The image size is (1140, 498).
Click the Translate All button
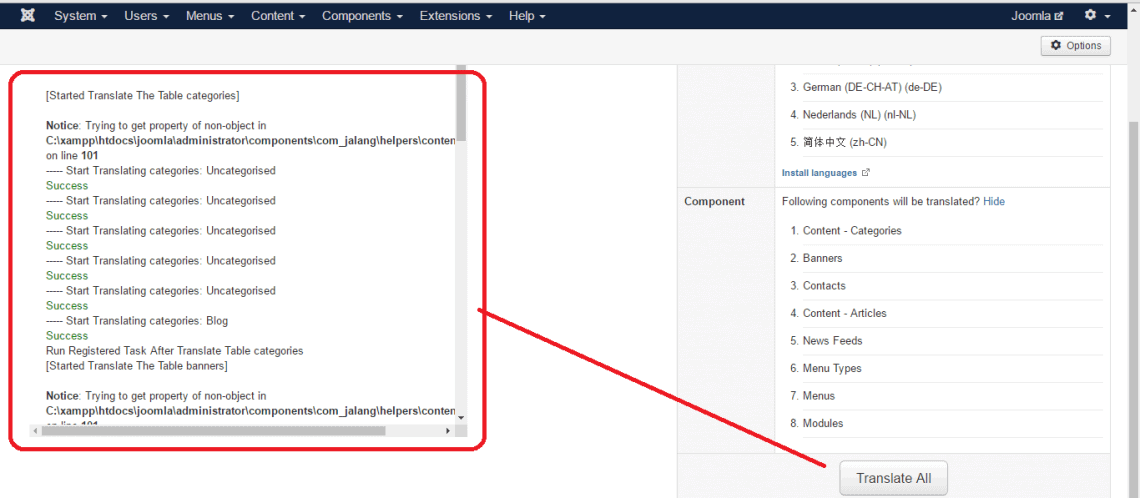893,478
